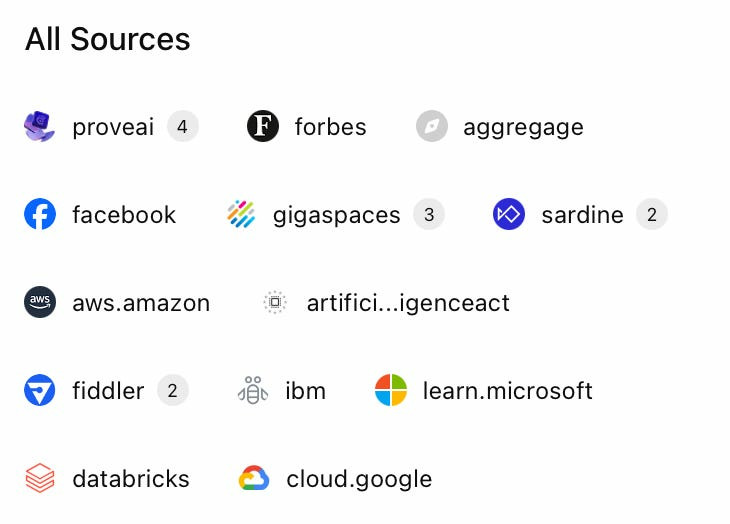730x524 pixels.
Task: Click the fiddler count badge 2
Action: 172,390
